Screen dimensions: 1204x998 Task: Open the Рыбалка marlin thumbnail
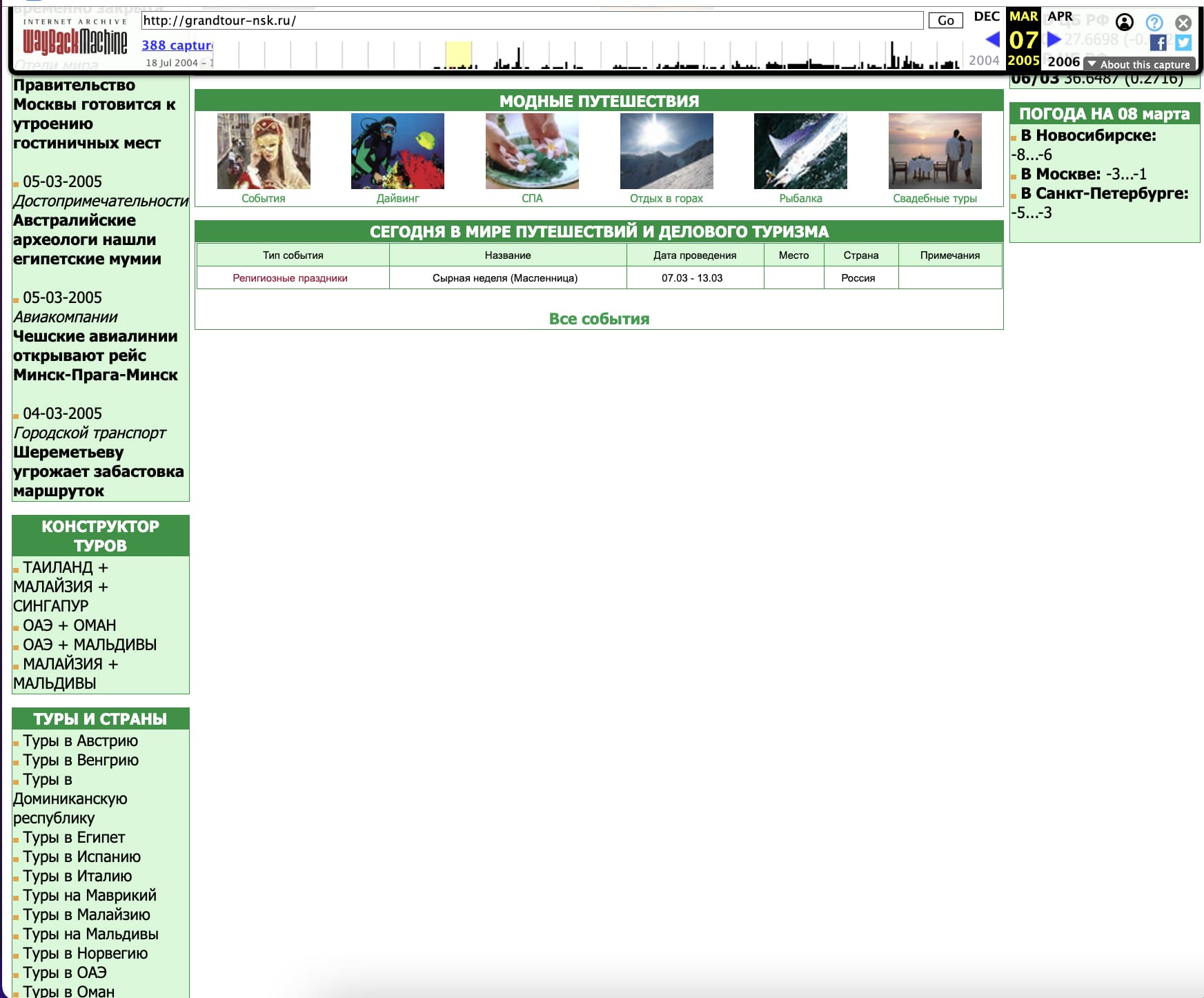[800, 151]
